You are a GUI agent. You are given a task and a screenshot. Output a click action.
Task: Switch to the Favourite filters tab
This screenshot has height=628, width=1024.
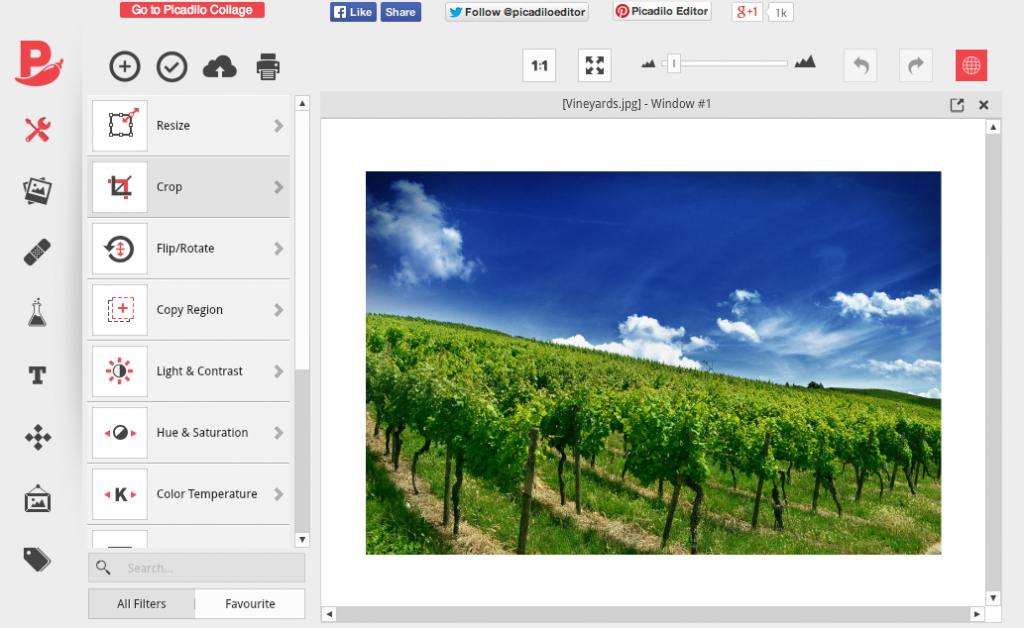tap(249, 603)
